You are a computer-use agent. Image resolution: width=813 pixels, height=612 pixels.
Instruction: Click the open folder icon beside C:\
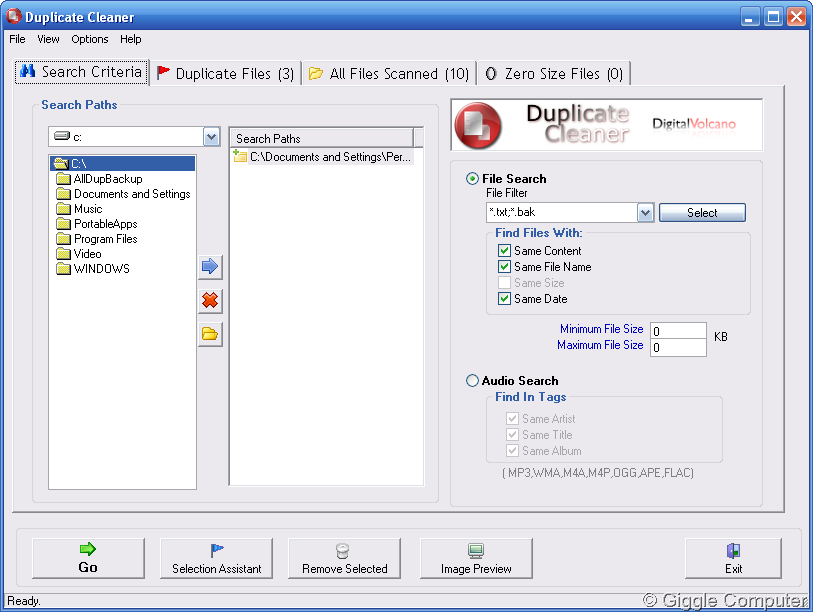(x=61, y=164)
